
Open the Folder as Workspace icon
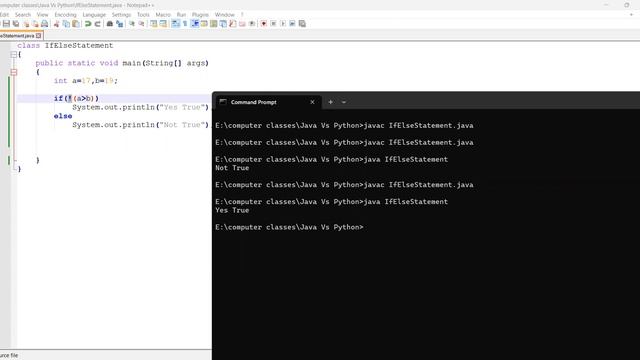(x=242, y=24)
